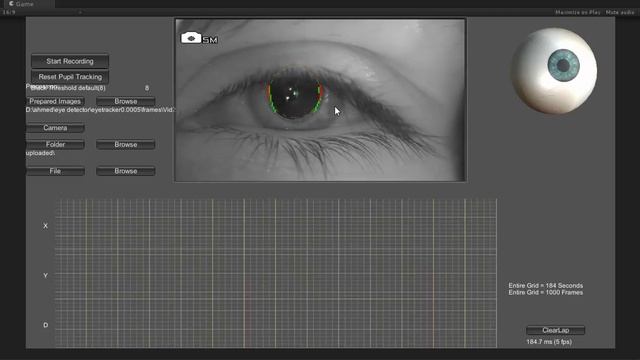Image resolution: width=640 pixels, height=360 pixels.
Task: Browse for a single file
Action: pos(126,171)
